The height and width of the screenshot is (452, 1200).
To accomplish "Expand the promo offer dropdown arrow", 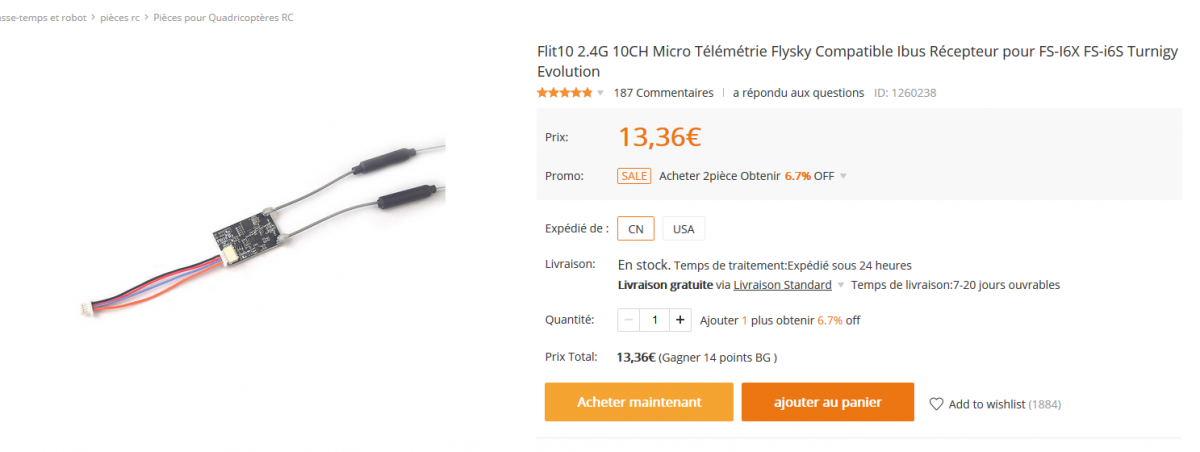I will tap(843, 176).
